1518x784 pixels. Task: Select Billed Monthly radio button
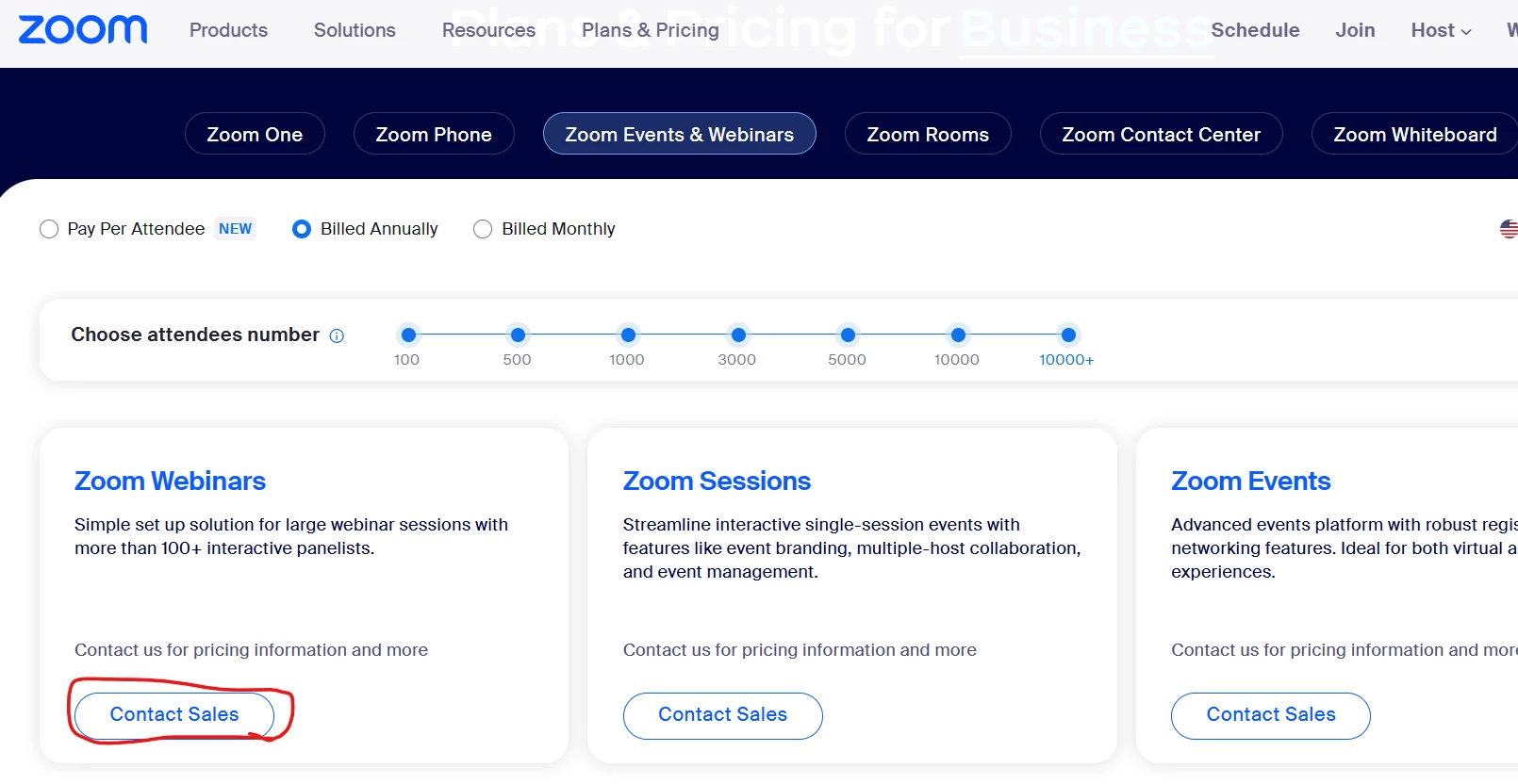pyautogui.click(x=483, y=229)
